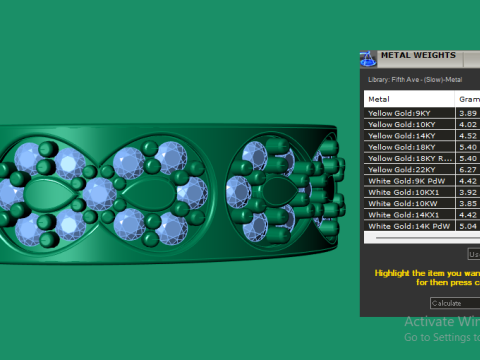Viewport: 480px width, 360px height.
Task: Select Yellow Gold:18KY row
Action: click(x=422, y=147)
